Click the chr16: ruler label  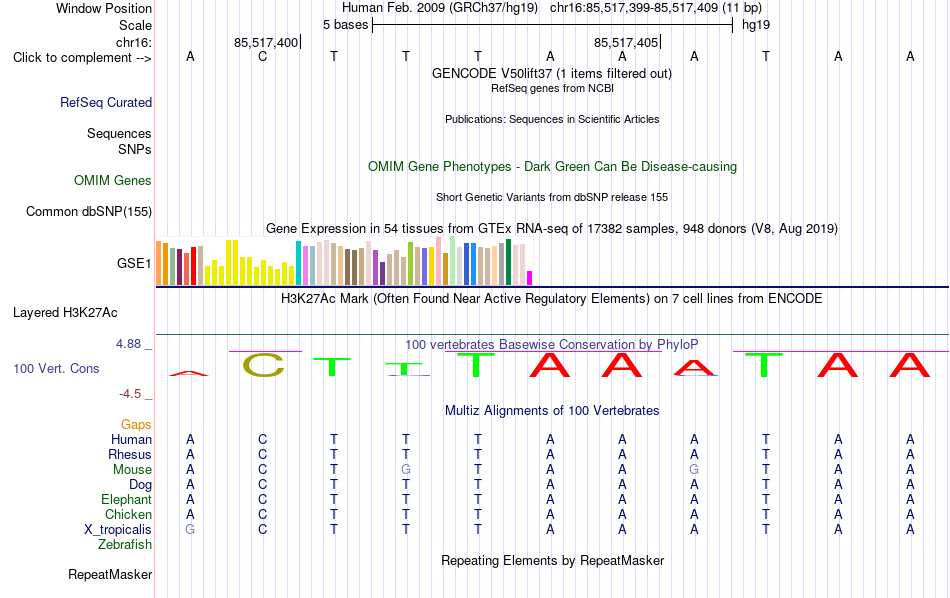[134, 42]
